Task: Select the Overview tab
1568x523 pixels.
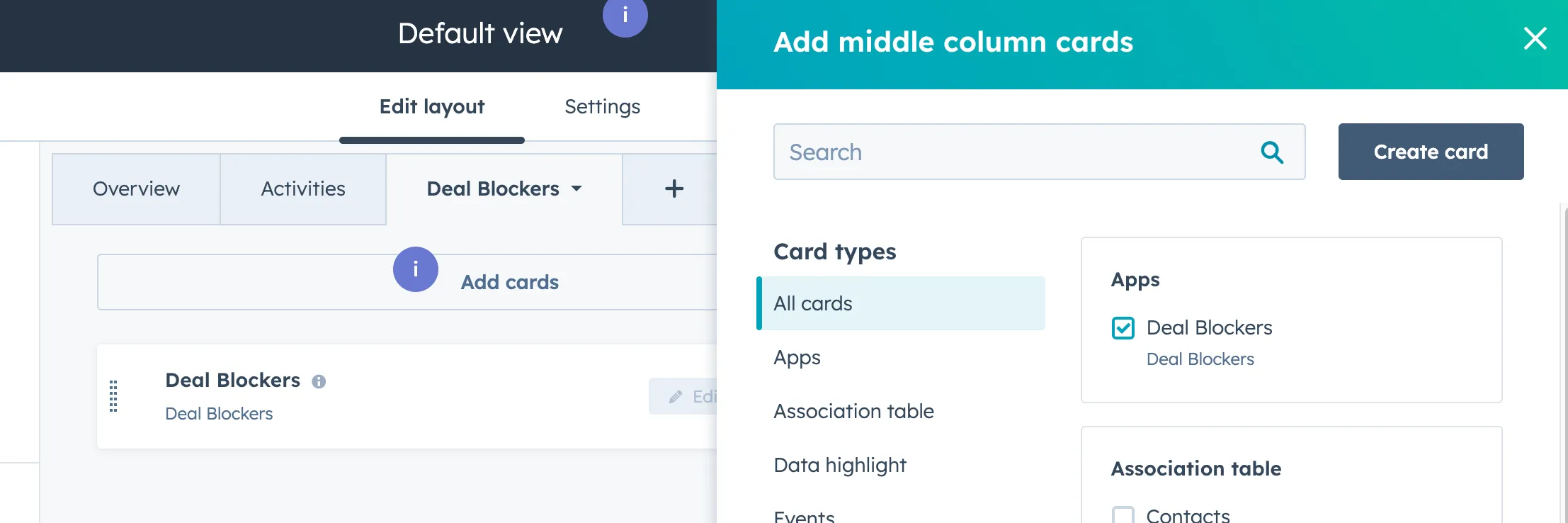Action: pyautogui.click(x=136, y=189)
